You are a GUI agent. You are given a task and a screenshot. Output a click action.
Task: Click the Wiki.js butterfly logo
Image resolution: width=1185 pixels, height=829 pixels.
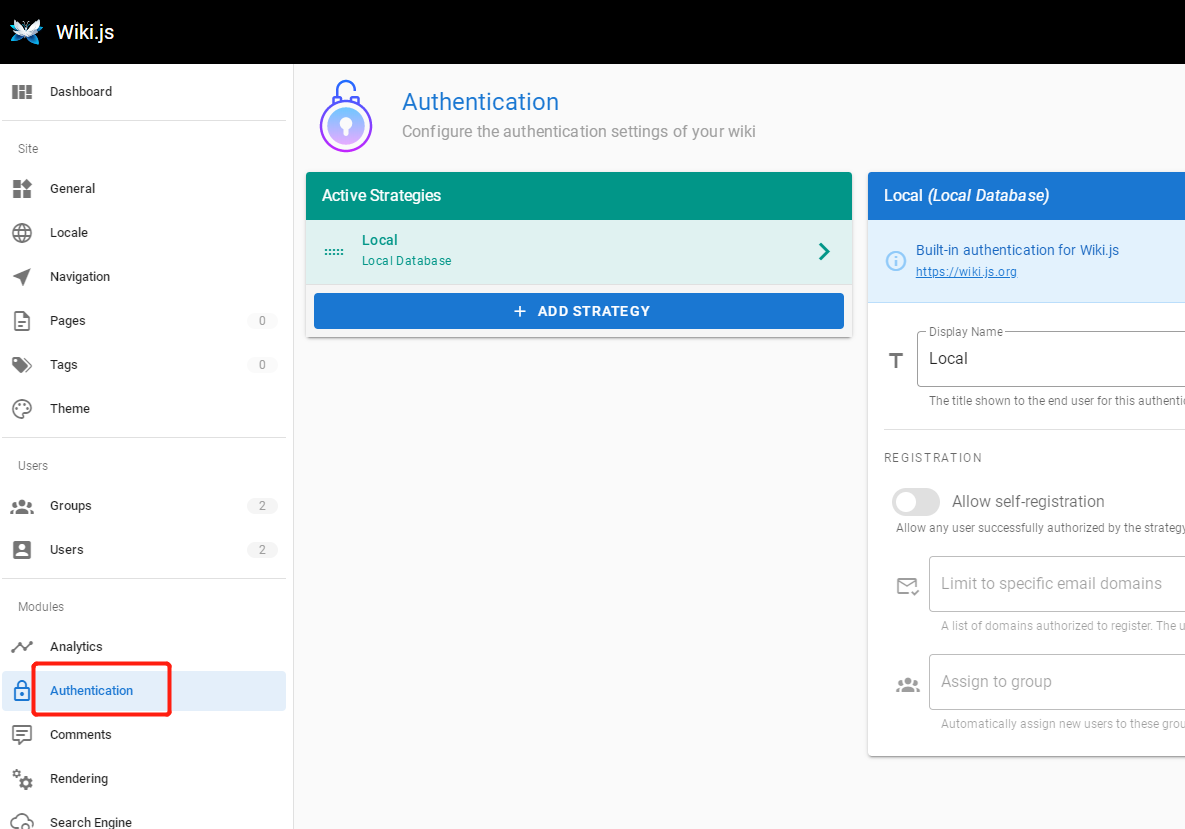coord(26,32)
